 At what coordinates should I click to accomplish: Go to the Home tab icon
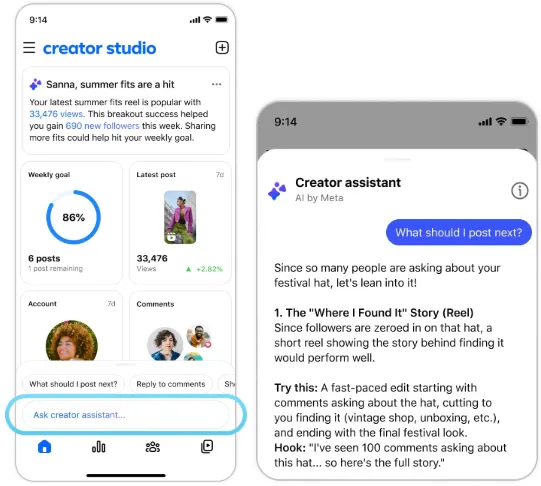[45, 447]
